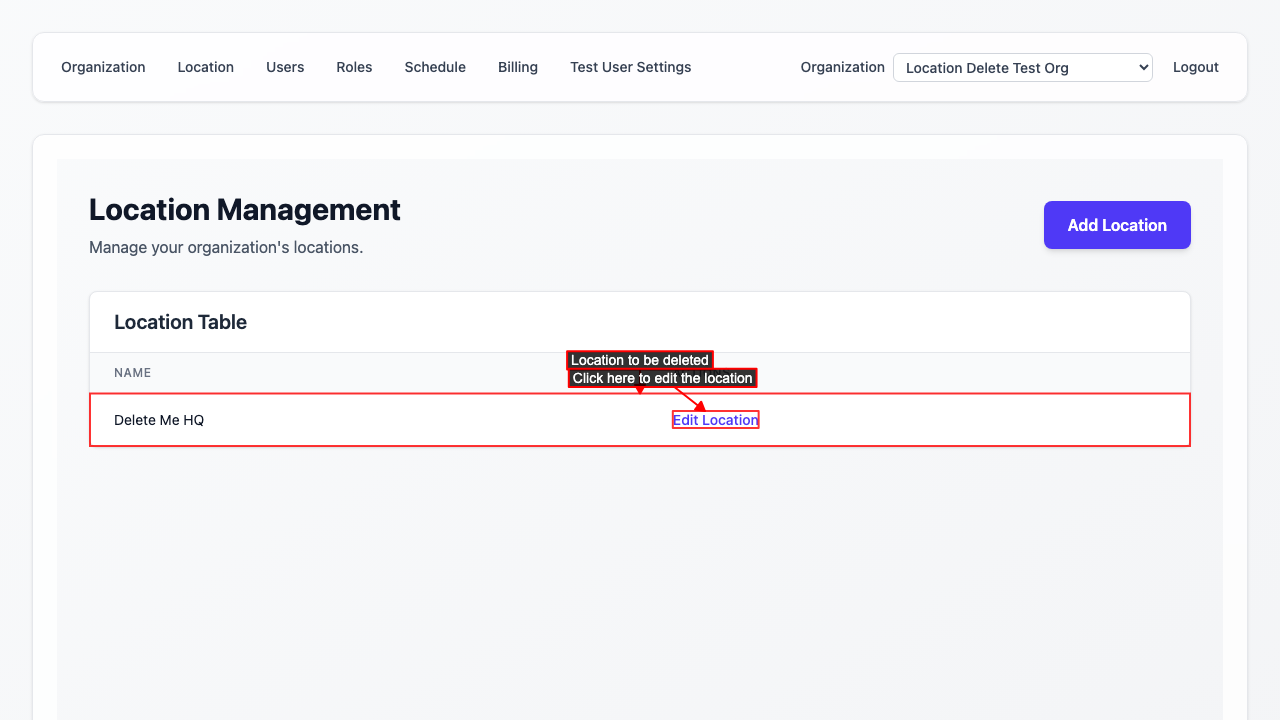Screen dimensions: 1280x720
Task: Log out using the Logout link
Action: pos(1195,67)
